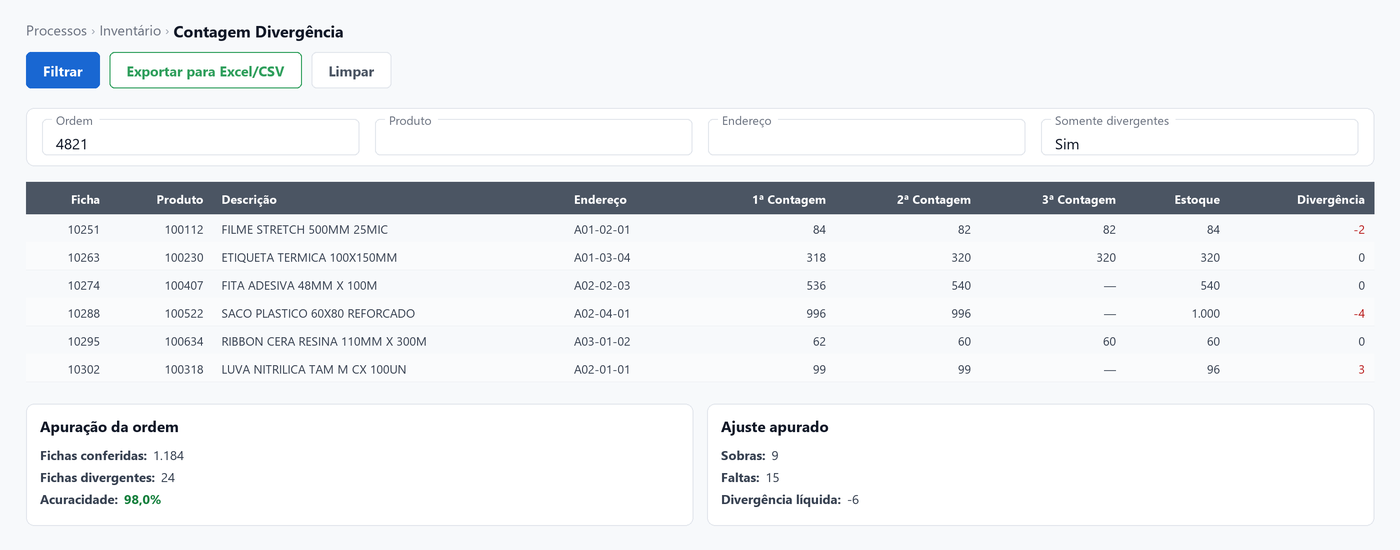
Task: Click the Acuracidade 98,0% value
Action: [142, 499]
